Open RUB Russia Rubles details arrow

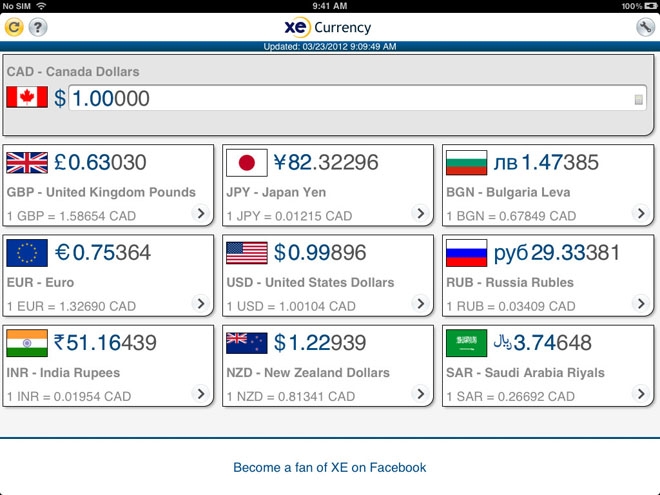point(640,303)
